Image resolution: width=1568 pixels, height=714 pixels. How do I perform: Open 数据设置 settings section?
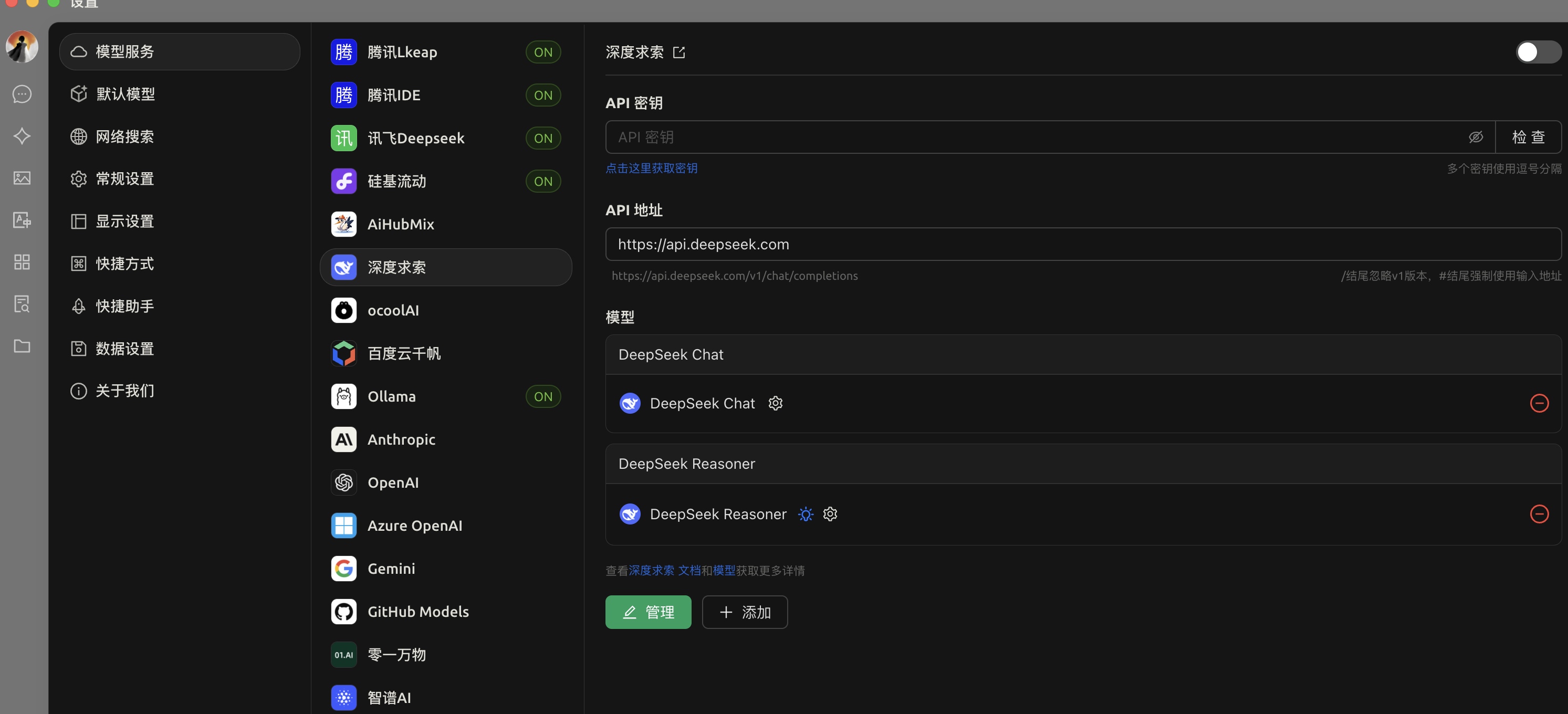point(180,348)
